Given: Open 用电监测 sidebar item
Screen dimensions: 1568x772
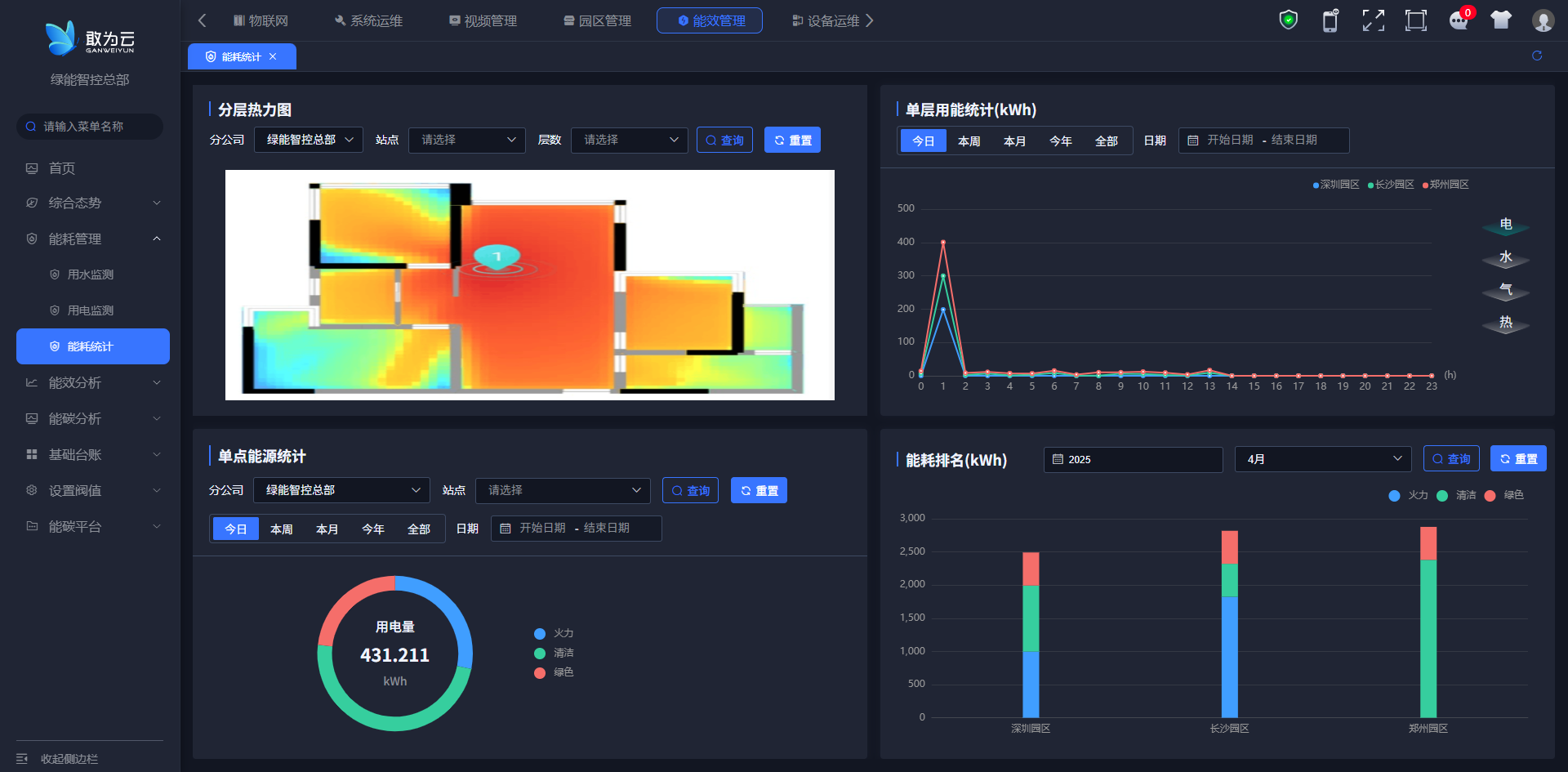Looking at the screenshot, I should click(93, 310).
